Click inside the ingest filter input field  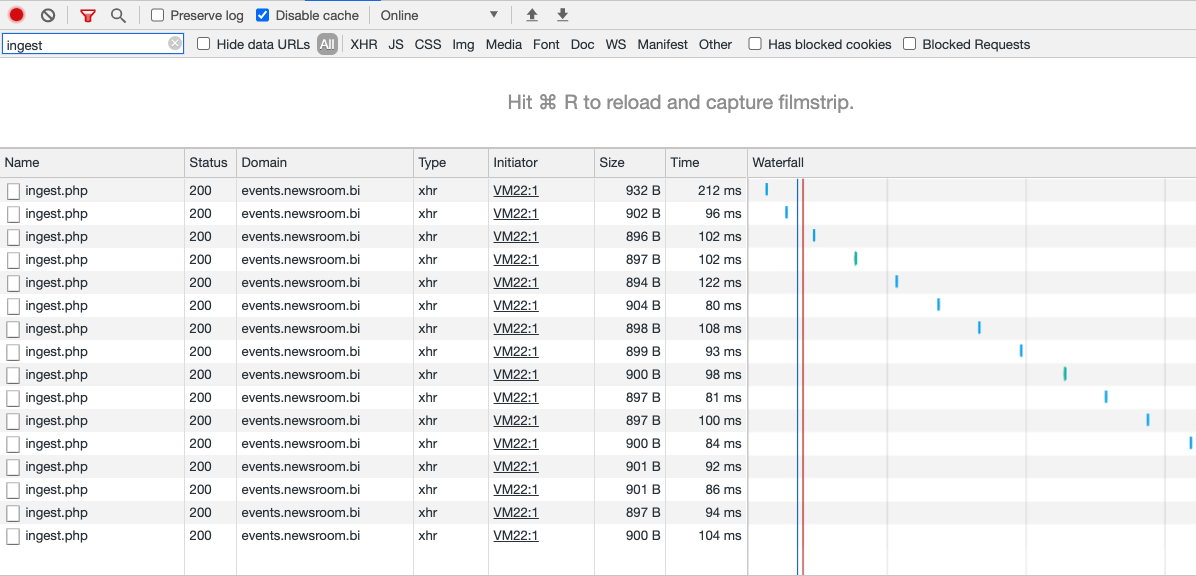tap(80, 44)
